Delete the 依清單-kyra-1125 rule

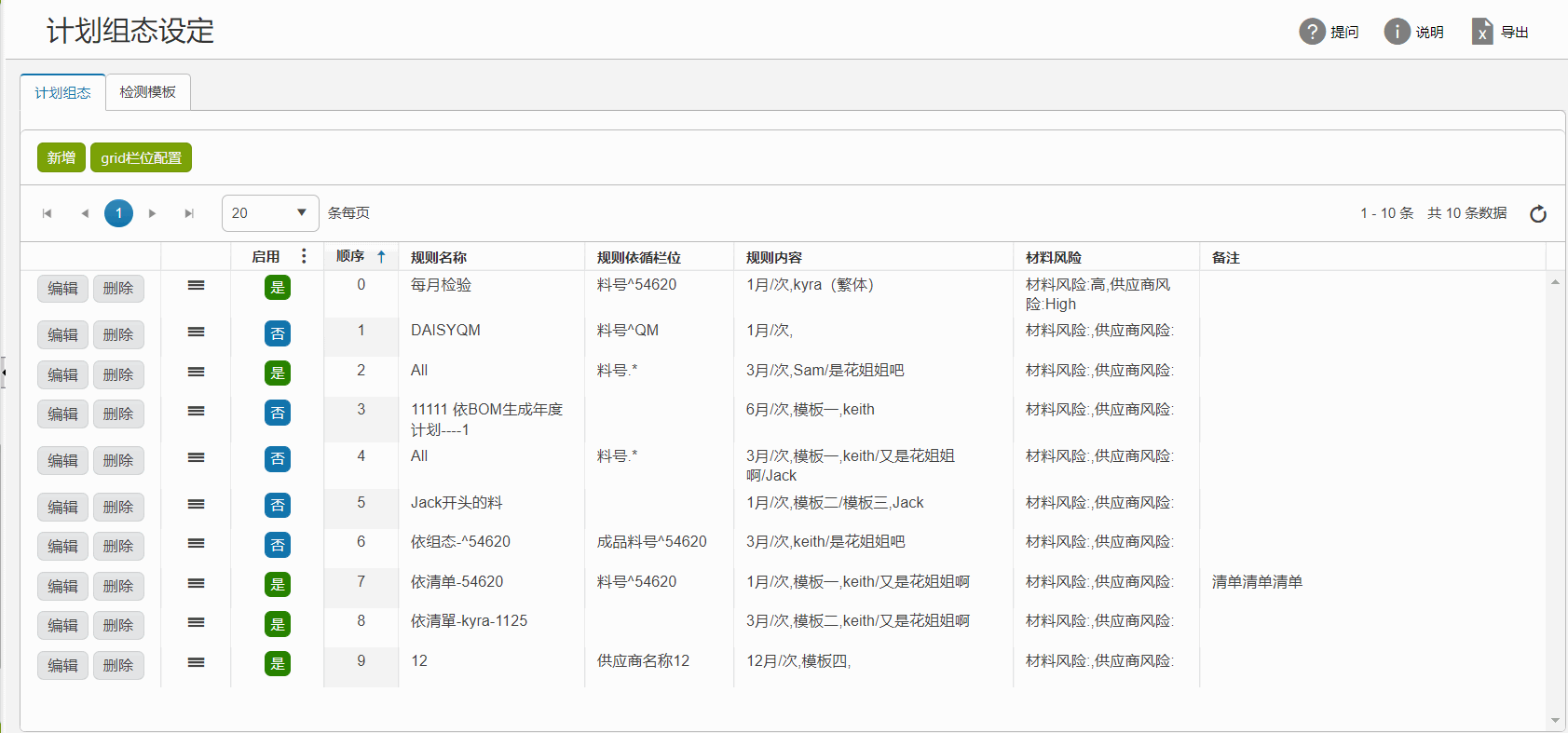click(x=118, y=626)
